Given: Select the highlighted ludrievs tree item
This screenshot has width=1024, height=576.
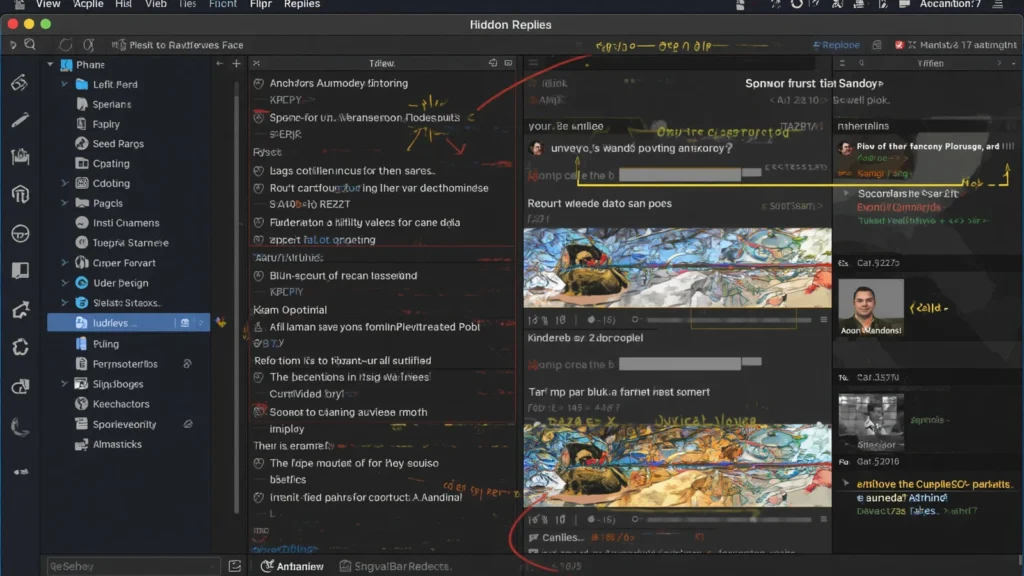Looking at the screenshot, I should (x=128, y=323).
